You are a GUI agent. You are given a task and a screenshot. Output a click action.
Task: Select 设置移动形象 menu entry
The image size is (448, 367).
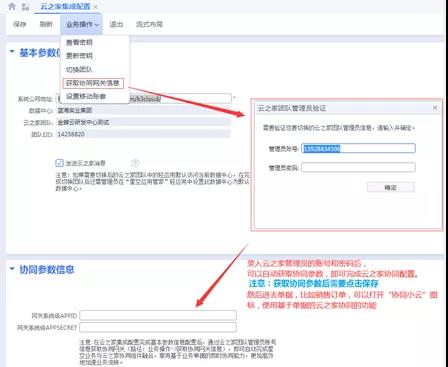(x=86, y=96)
